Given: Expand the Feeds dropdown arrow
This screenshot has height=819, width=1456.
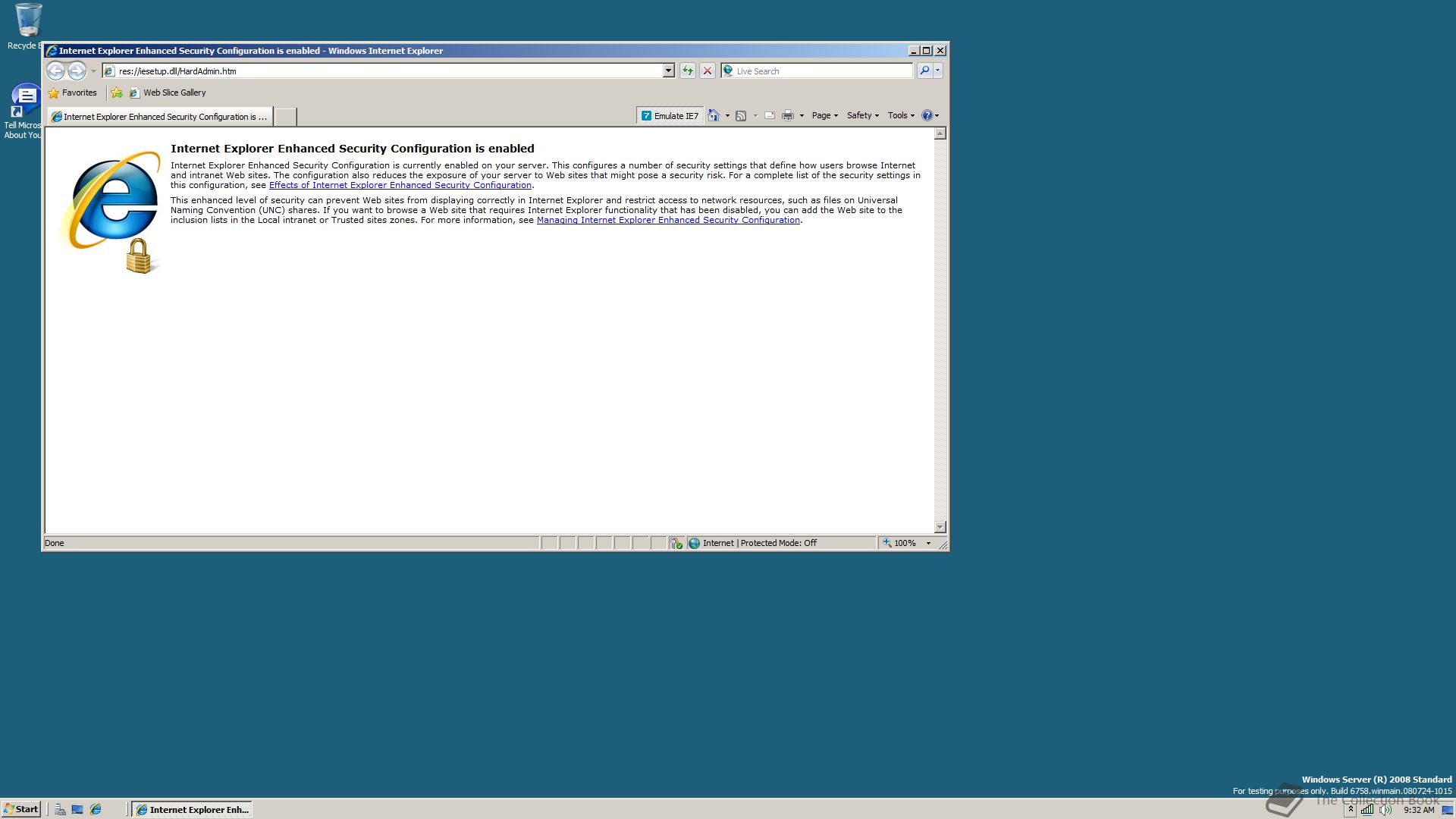Looking at the screenshot, I should click(x=755, y=116).
